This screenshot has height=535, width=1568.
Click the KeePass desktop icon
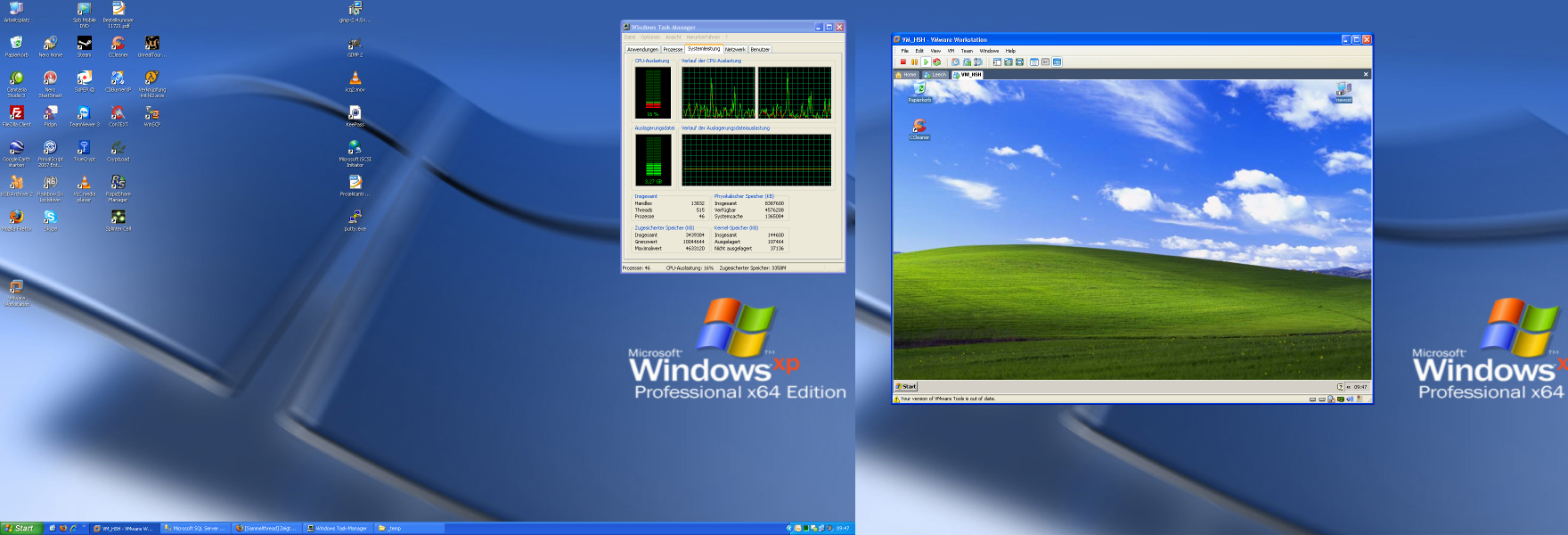(355, 117)
